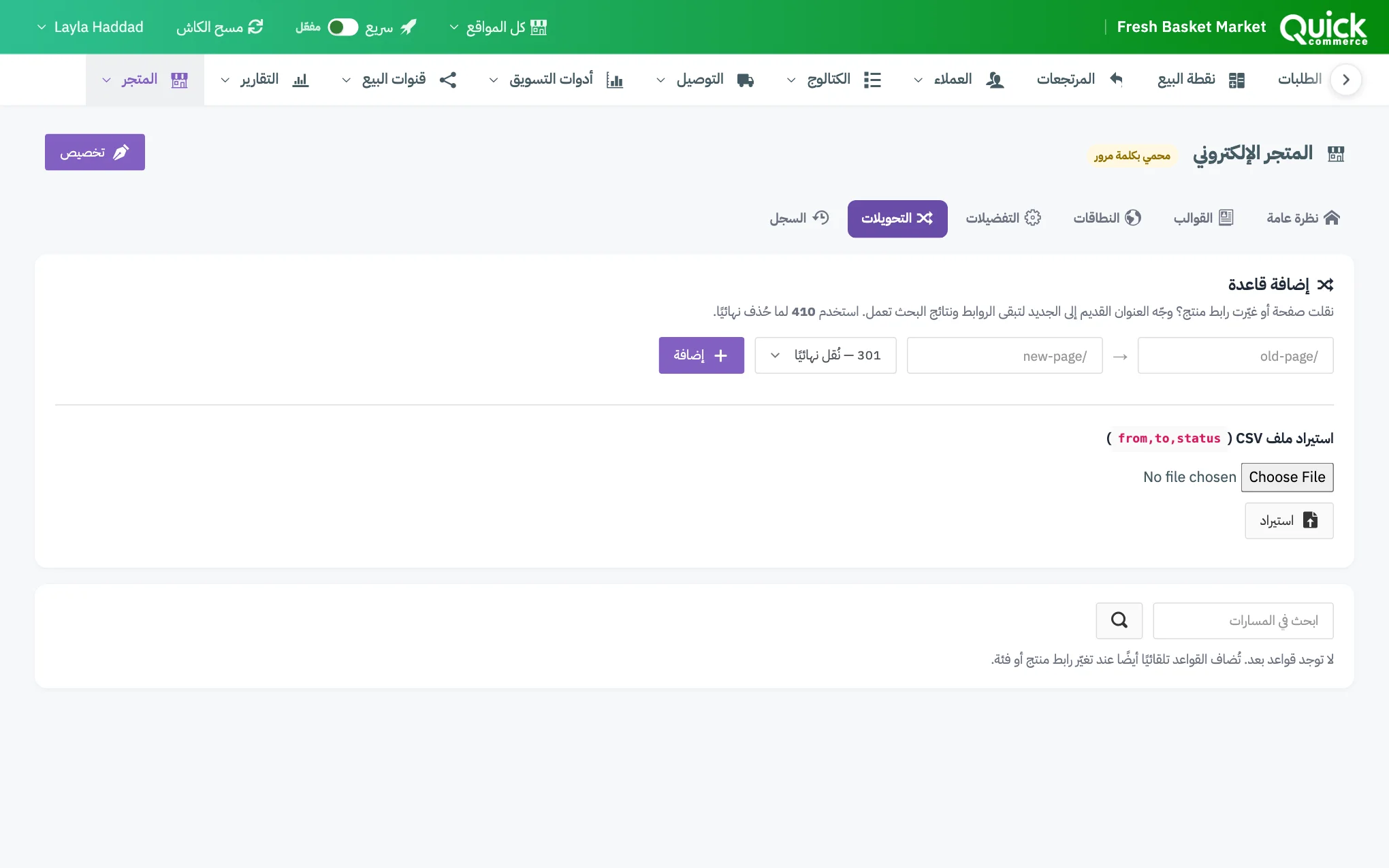Click the nav scroll arrow beside الطلبات

[1345, 80]
